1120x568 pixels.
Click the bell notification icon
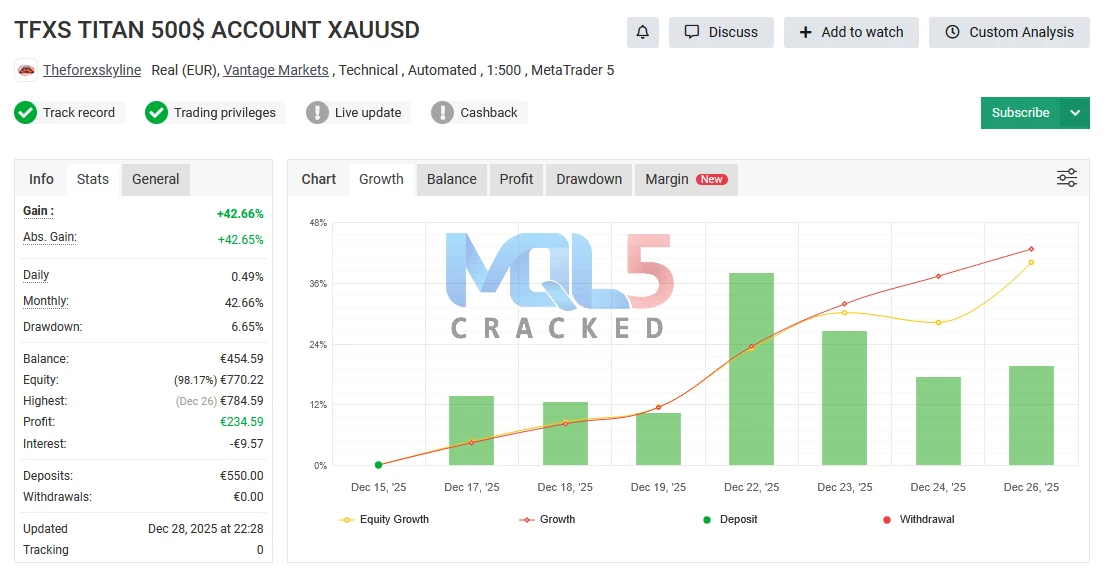tap(642, 32)
